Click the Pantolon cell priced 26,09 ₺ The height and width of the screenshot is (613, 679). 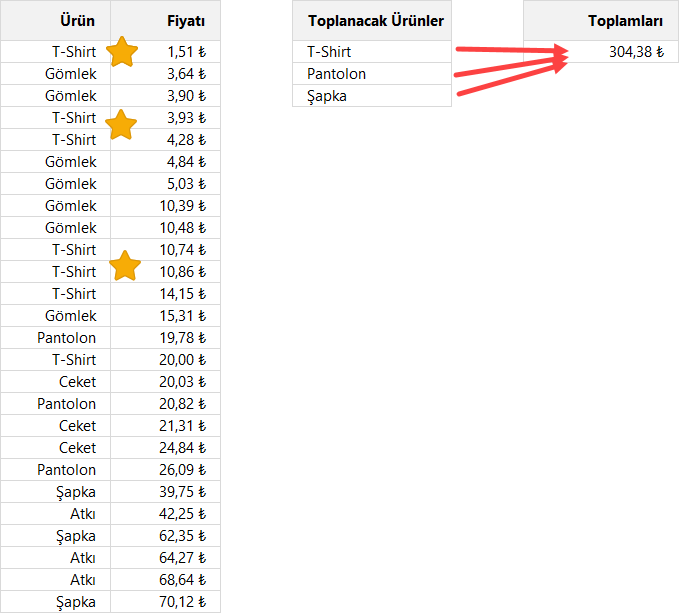click(56, 470)
